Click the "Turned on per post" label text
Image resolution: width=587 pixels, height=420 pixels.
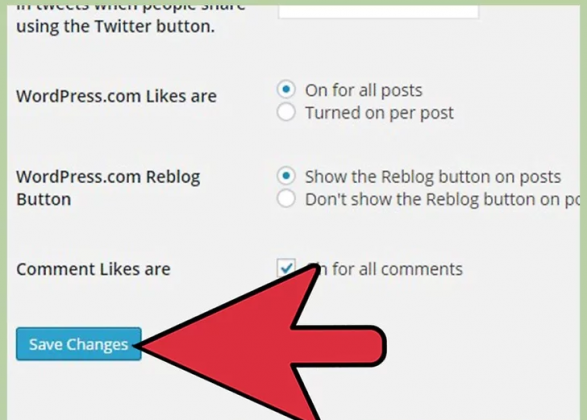379,113
